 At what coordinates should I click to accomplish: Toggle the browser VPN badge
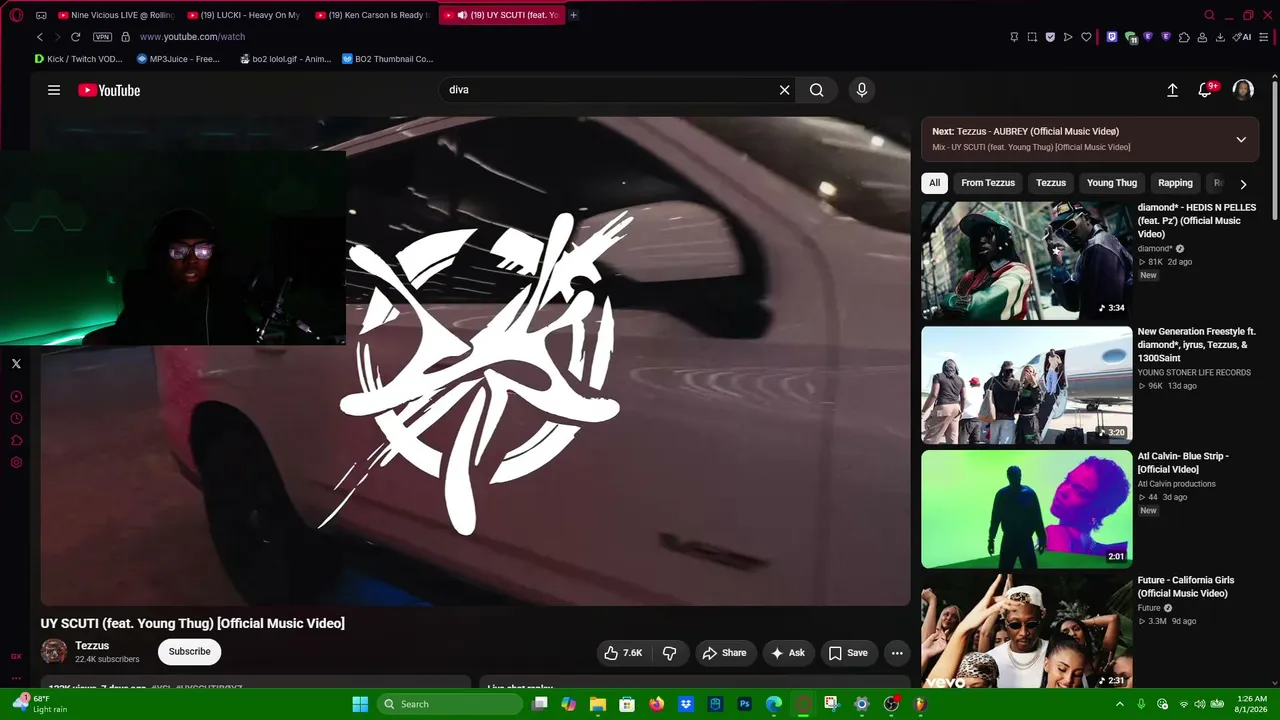tap(102, 37)
